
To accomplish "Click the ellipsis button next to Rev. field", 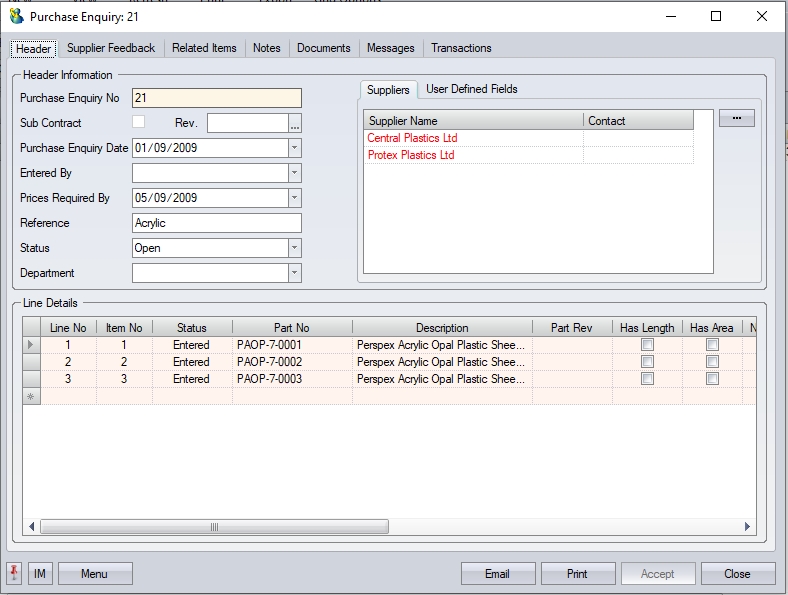I will point(295,124).
